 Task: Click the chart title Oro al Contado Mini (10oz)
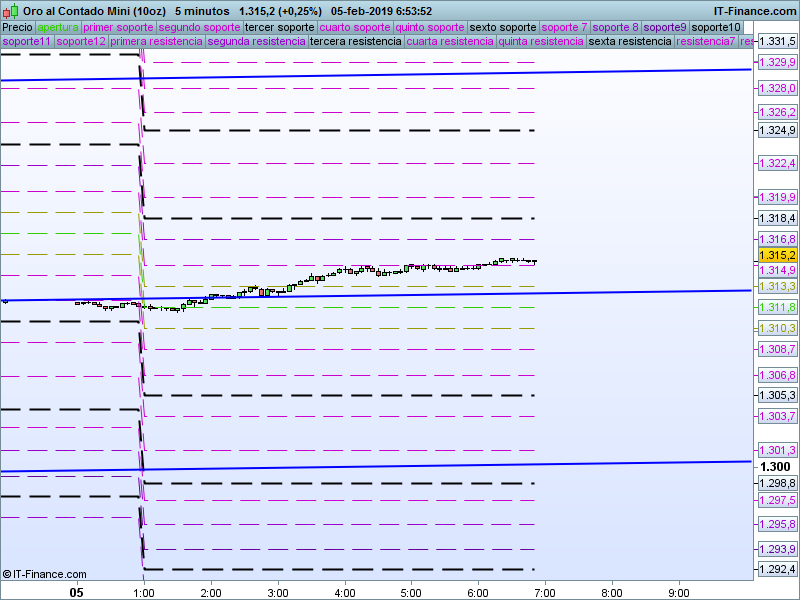[x=94, y=11]
